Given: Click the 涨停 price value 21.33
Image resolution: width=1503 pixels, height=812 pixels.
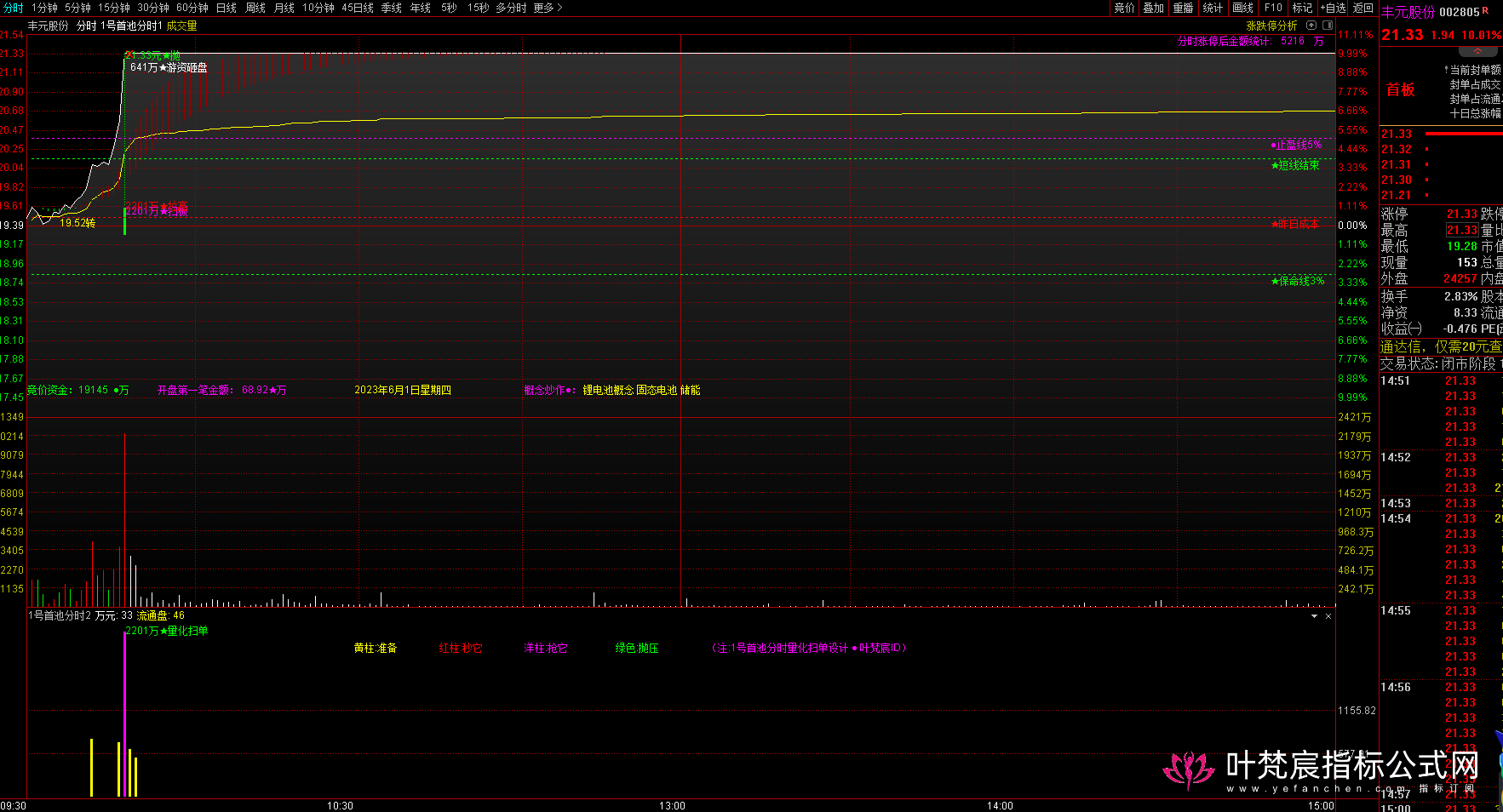Looking at the screenshot, I should tap(1461, 214).
